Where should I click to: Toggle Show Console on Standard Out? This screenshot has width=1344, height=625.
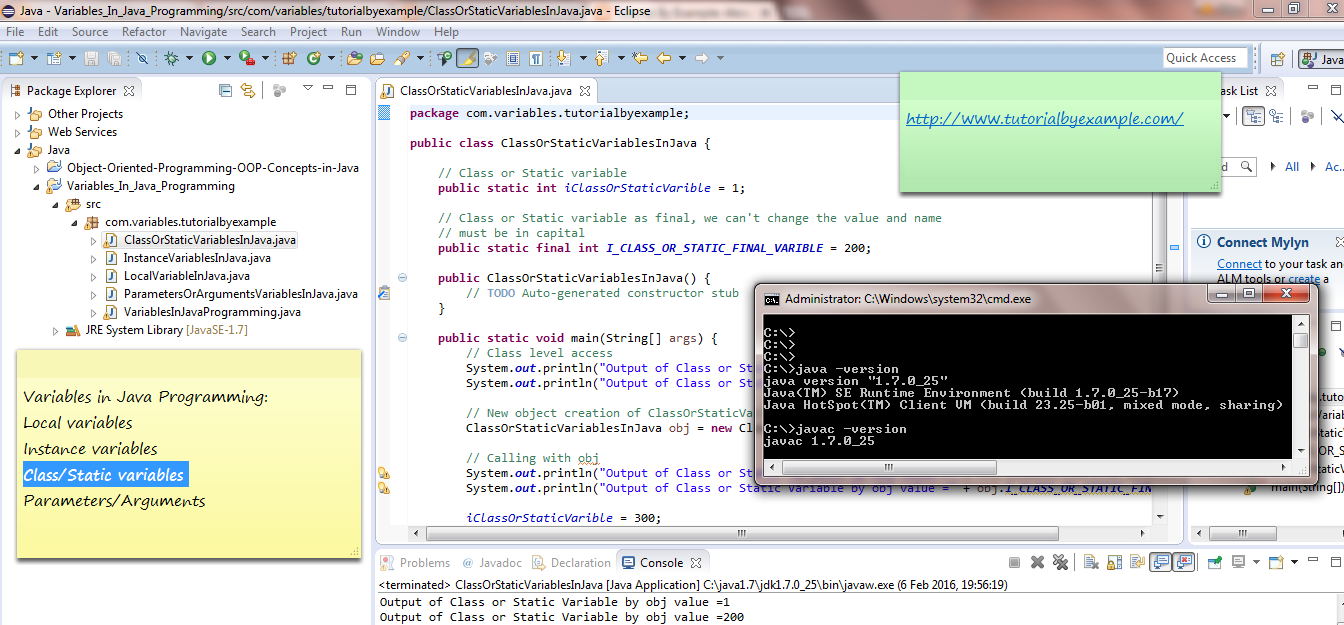click(1161, 562)
